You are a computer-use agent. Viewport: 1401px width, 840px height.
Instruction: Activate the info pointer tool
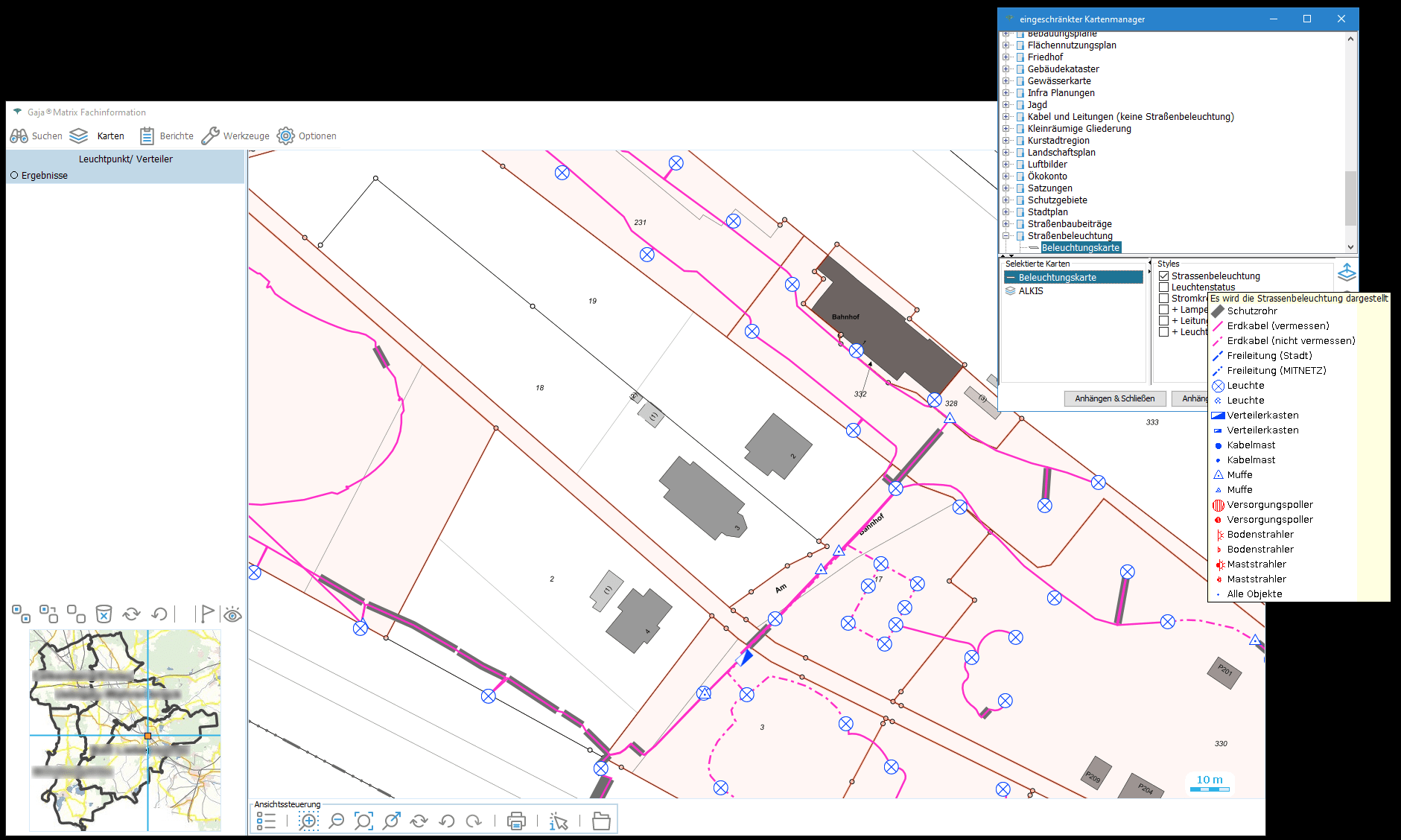pos(558,821)
